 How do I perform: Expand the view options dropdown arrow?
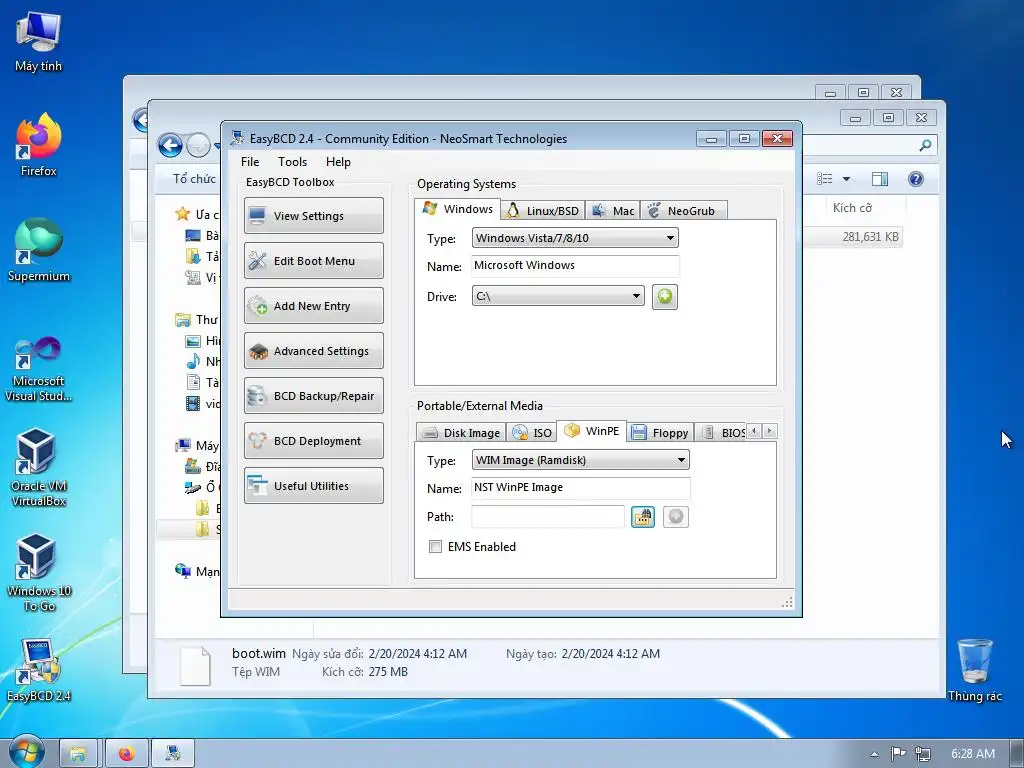click(846, 179)
